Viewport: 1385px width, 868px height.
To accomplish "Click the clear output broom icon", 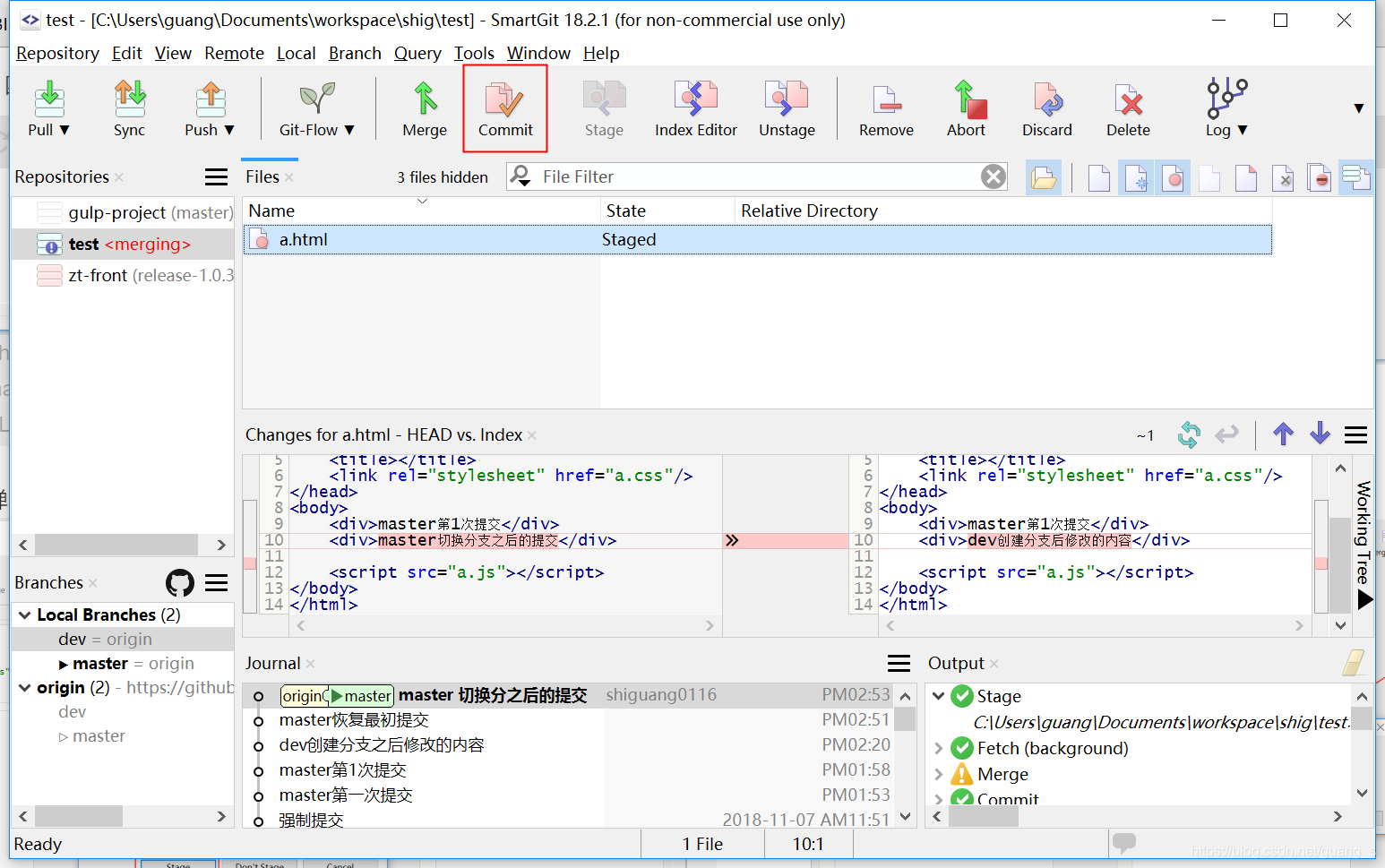I will [x=1354, y=663].
